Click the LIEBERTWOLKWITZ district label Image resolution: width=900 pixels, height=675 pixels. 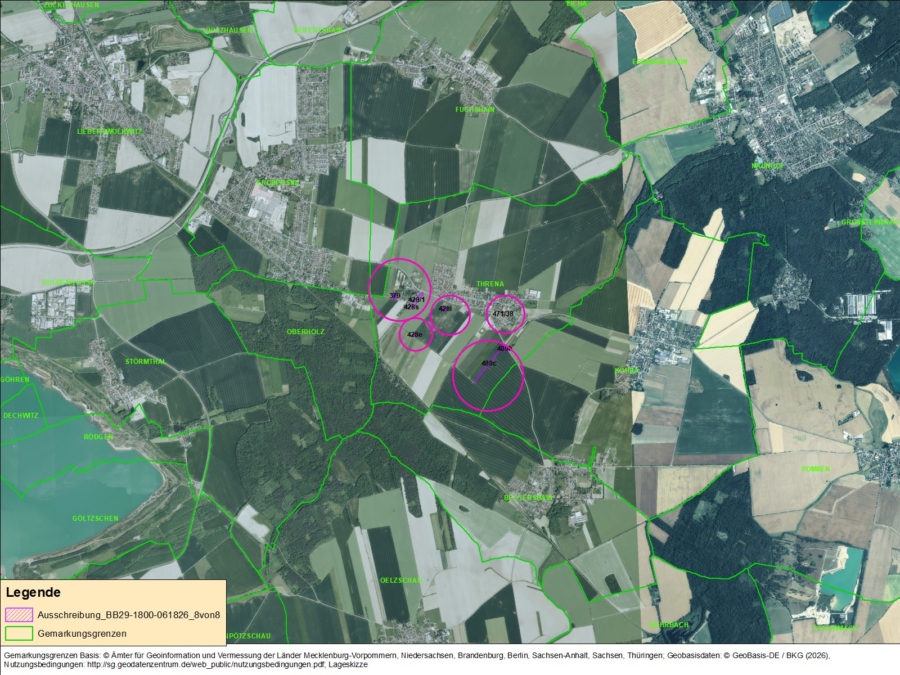tap(109, 131)
